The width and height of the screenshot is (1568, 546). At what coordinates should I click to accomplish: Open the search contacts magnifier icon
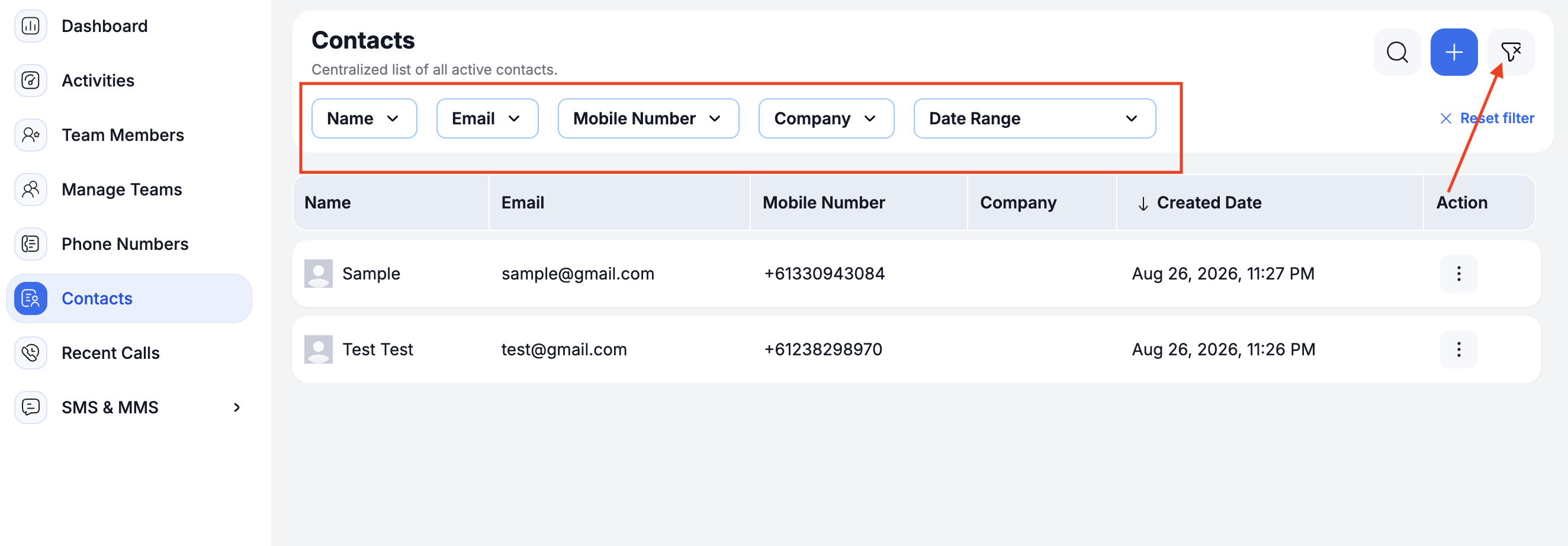1397,52
